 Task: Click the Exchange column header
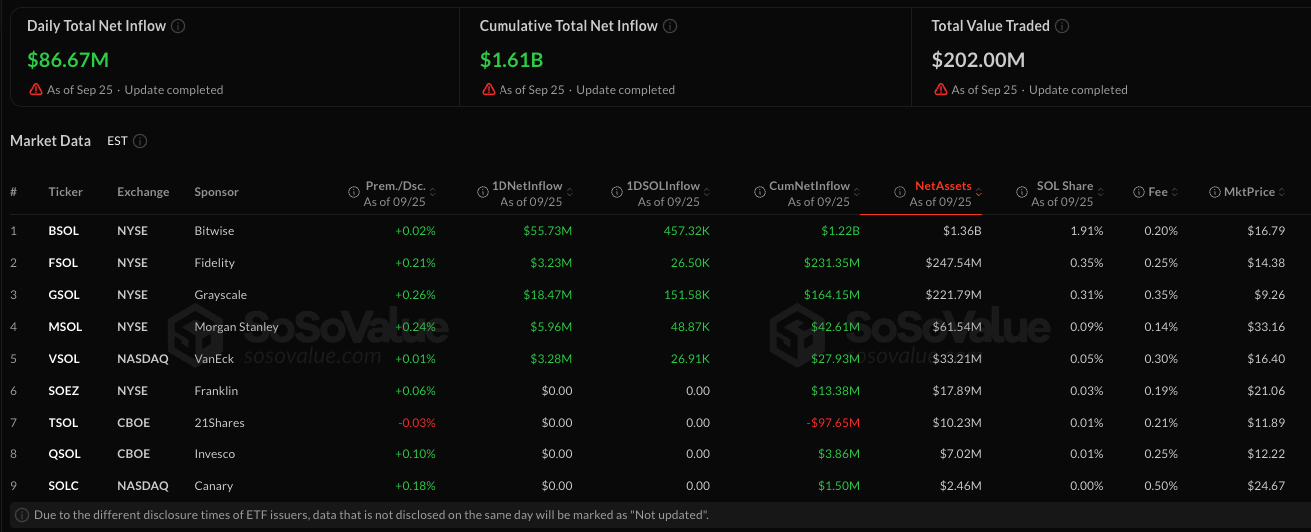(x=143, y=192)
